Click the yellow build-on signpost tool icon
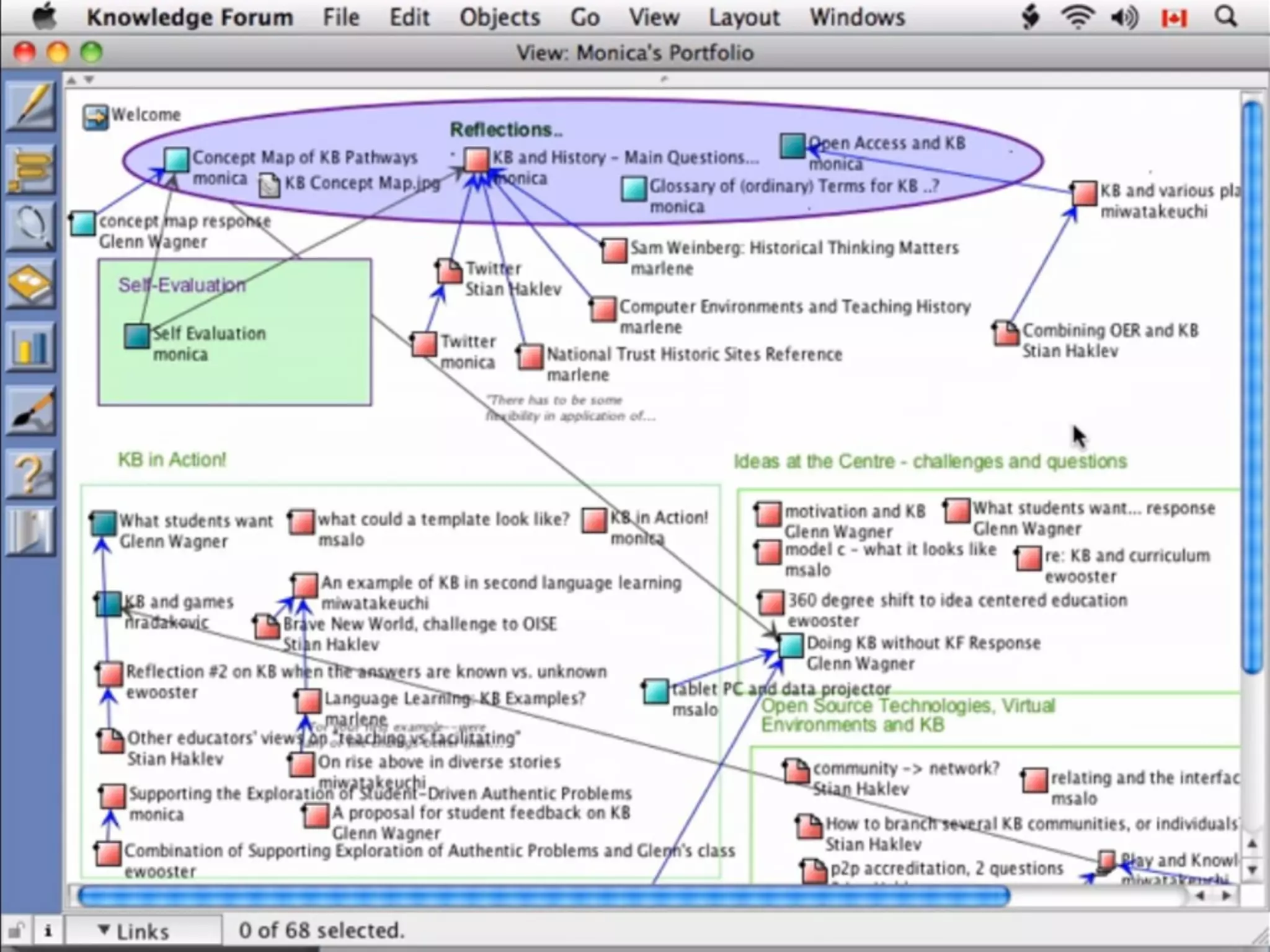 [x=31, y=169]
